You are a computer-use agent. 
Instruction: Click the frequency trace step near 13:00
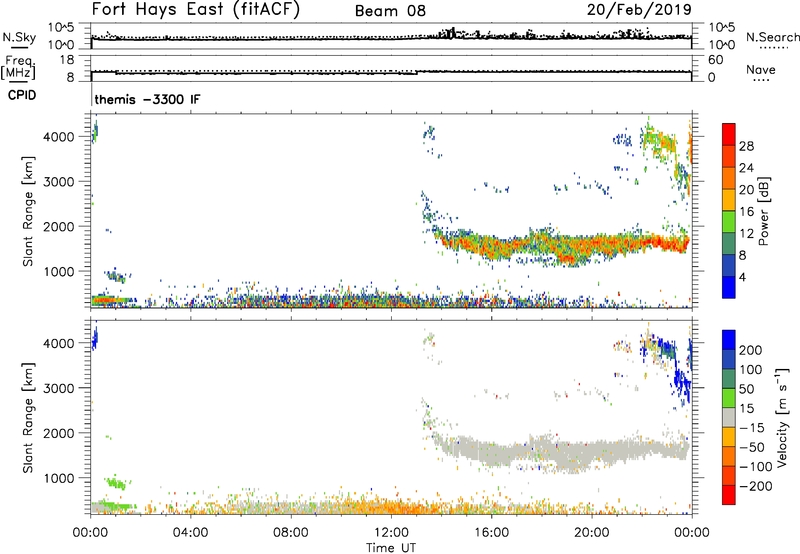[x=417, y=72]
